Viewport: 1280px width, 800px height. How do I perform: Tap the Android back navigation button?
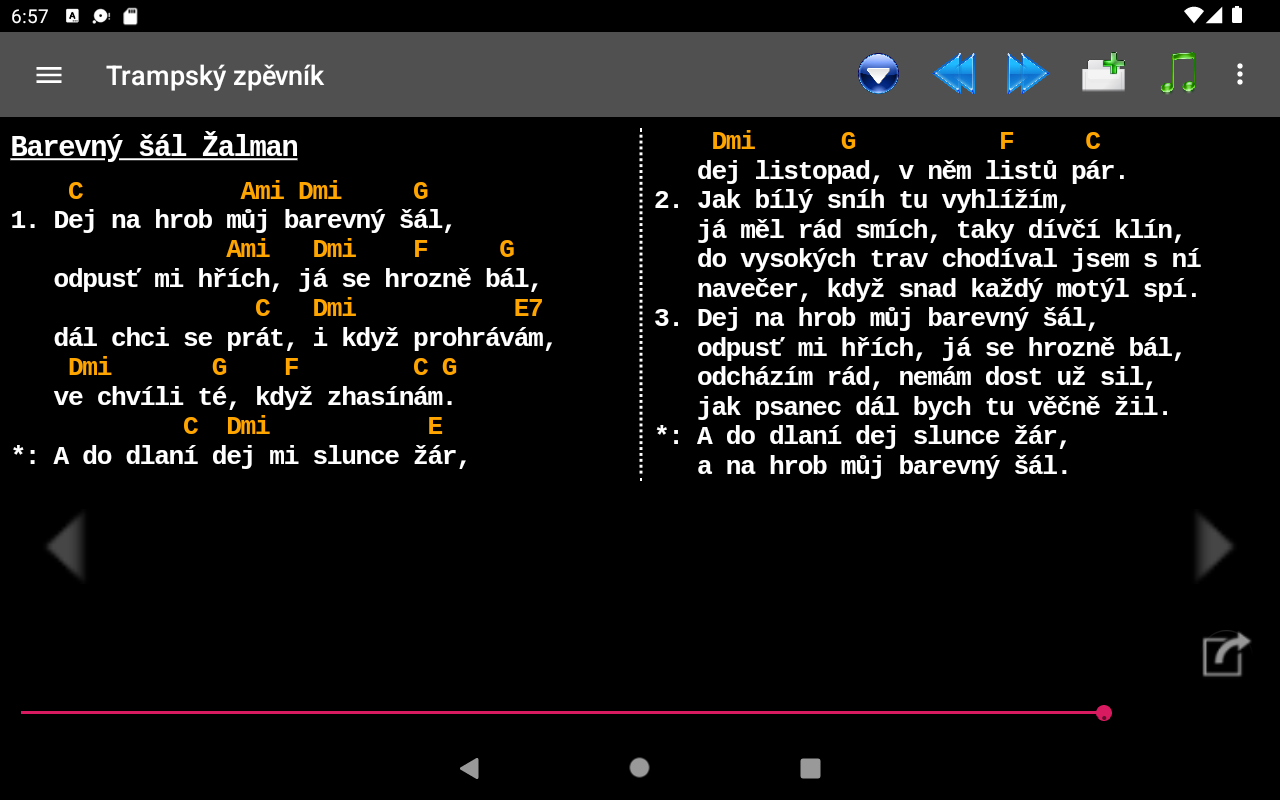[x=469, y=768]
